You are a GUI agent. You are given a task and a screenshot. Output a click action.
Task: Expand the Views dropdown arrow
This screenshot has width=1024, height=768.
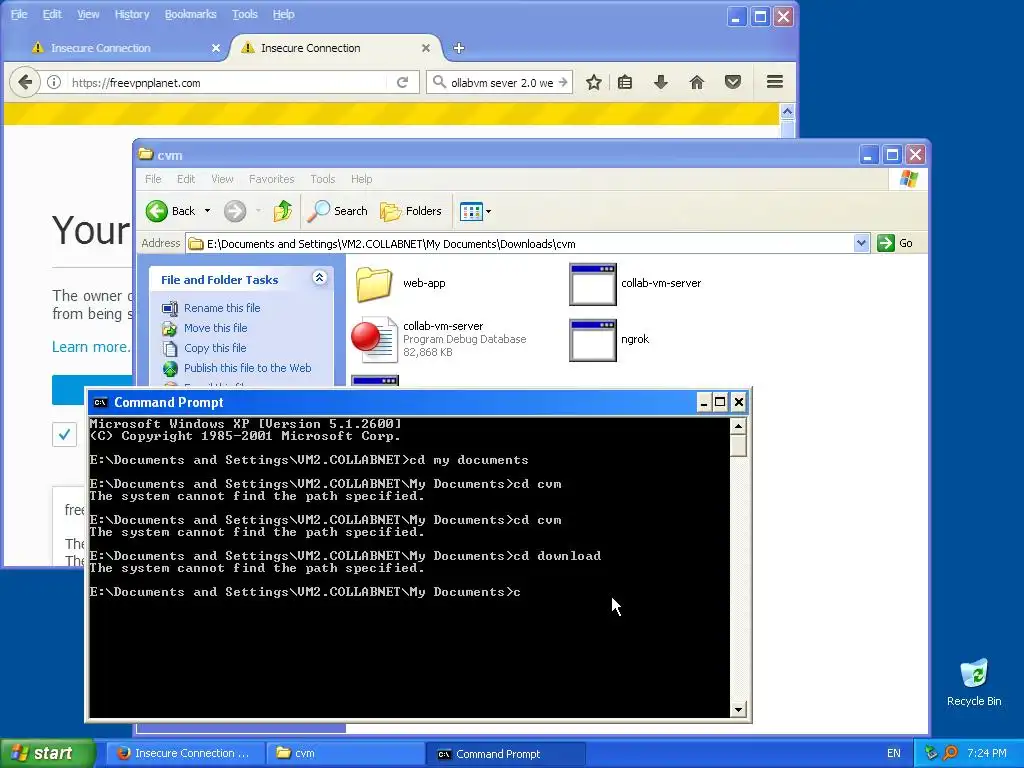488,211
